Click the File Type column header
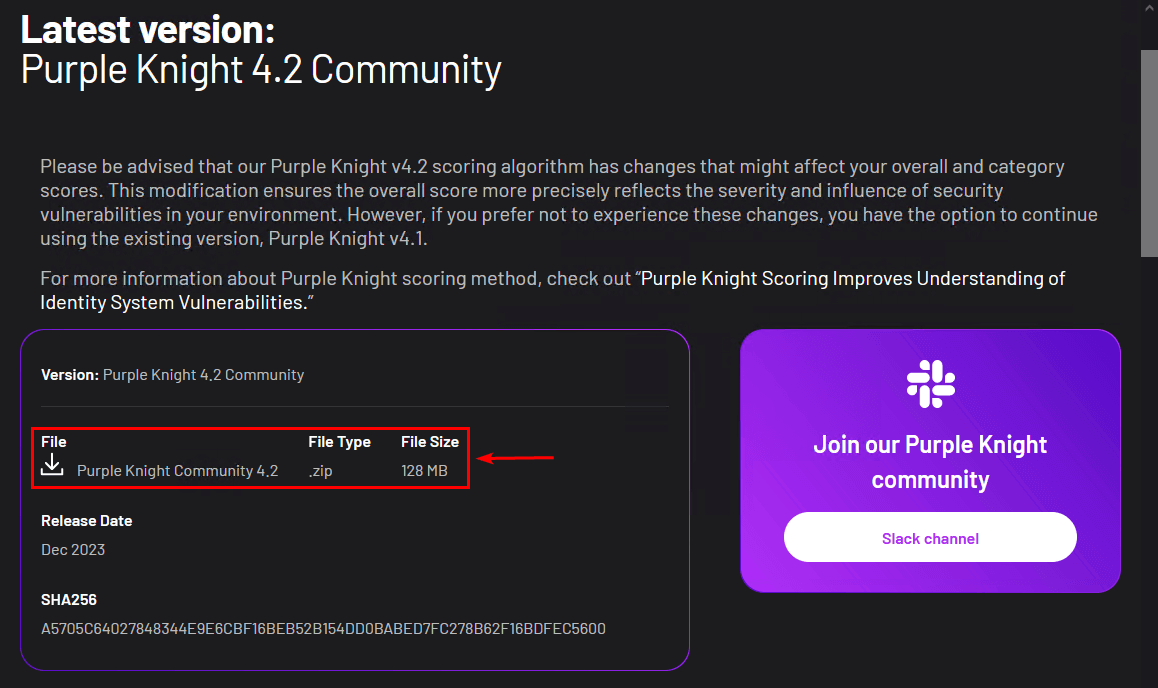Viewport: 1158px width, 688px height. click(339, 442)
